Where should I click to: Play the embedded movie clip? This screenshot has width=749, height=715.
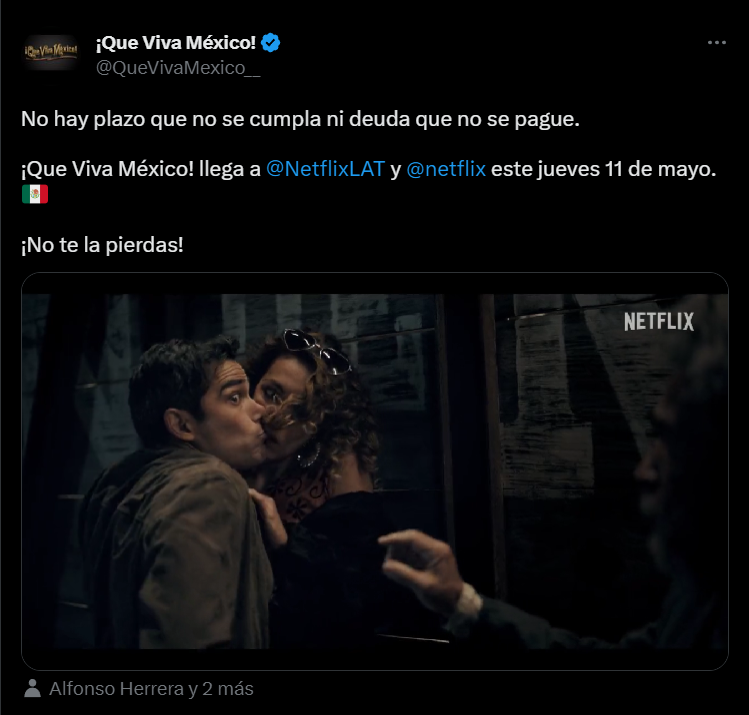coord(375,471)
